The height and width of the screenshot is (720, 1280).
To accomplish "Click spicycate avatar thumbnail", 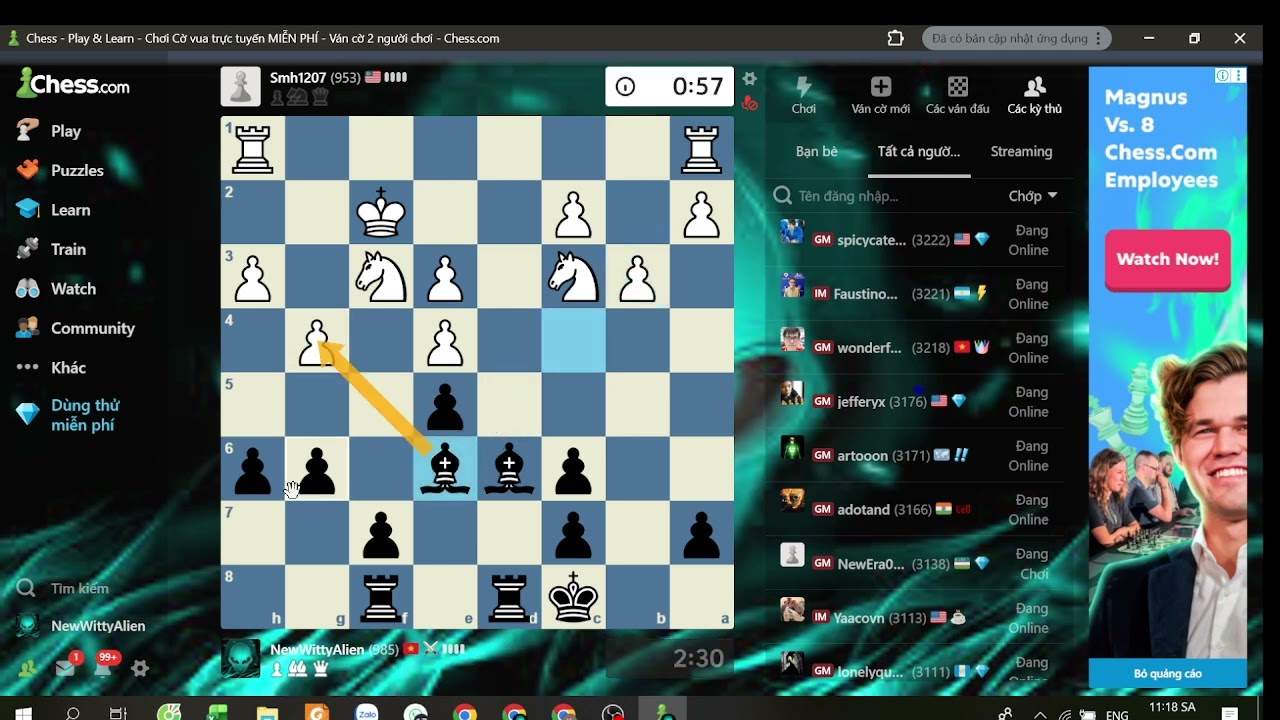I will [792, 231].
